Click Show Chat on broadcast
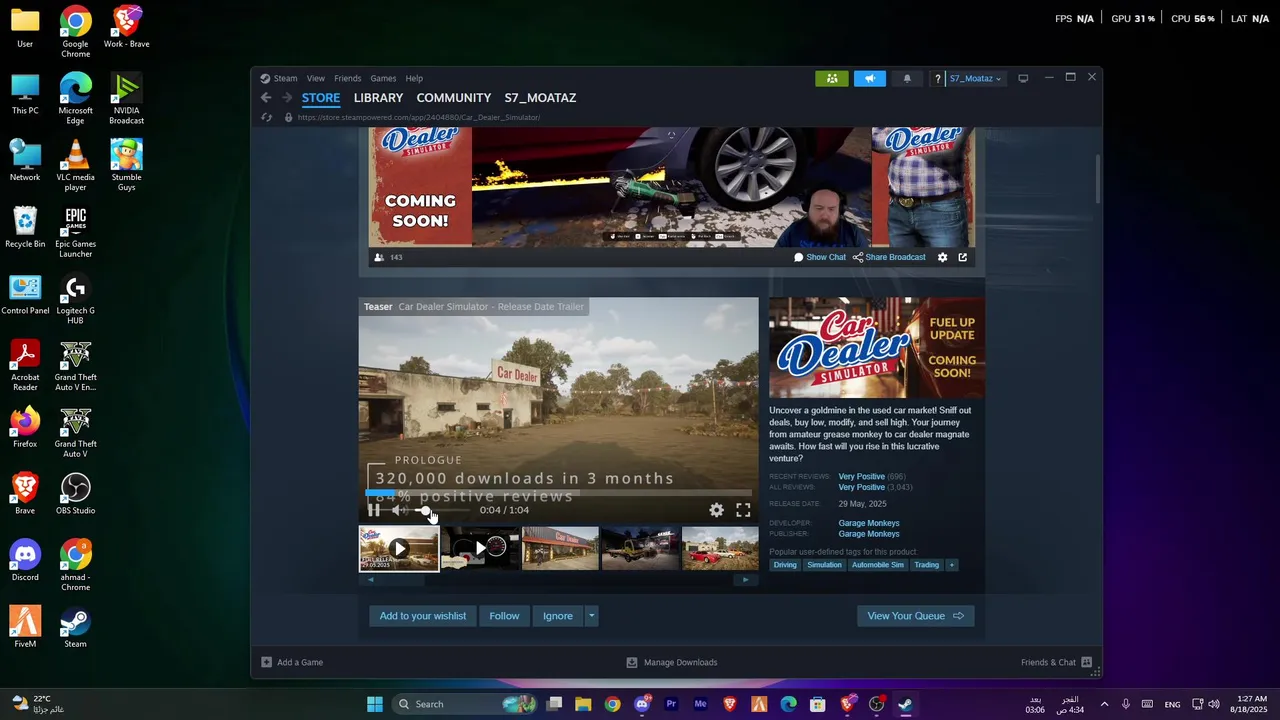 820,257
